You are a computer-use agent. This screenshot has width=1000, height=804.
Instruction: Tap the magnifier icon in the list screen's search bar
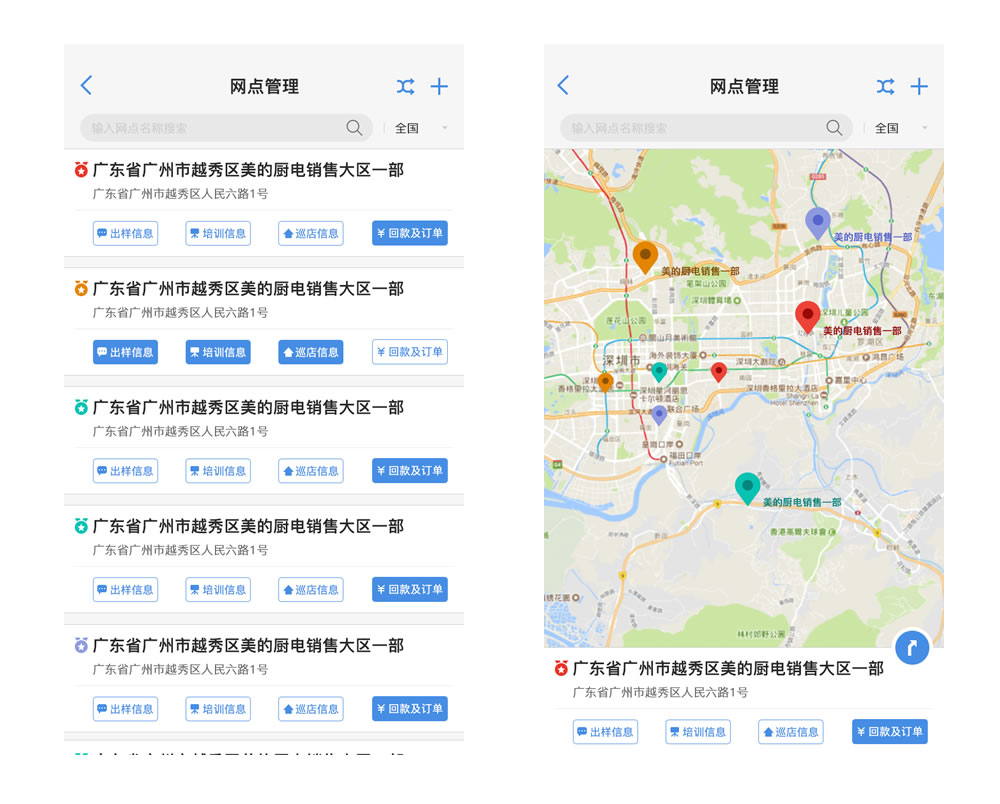[x=355, y=128]
